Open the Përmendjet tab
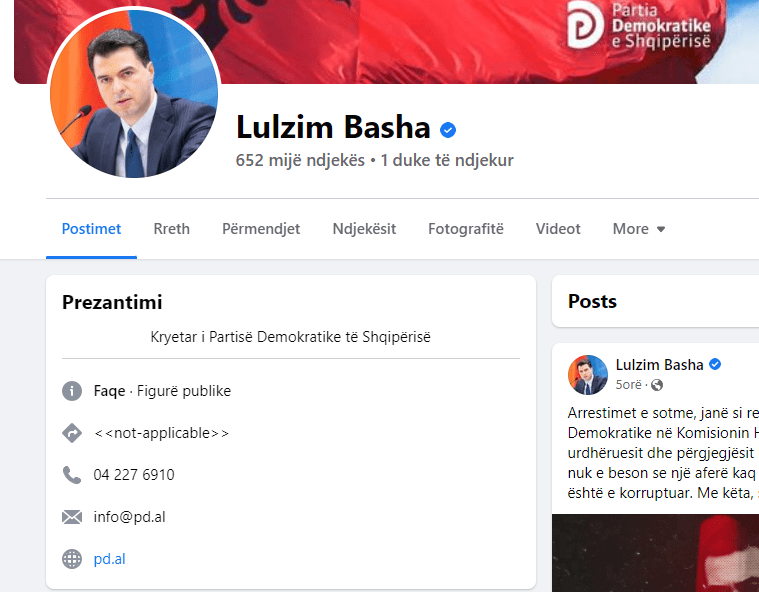Screen dimensions: 759x592 click(261, 228)
